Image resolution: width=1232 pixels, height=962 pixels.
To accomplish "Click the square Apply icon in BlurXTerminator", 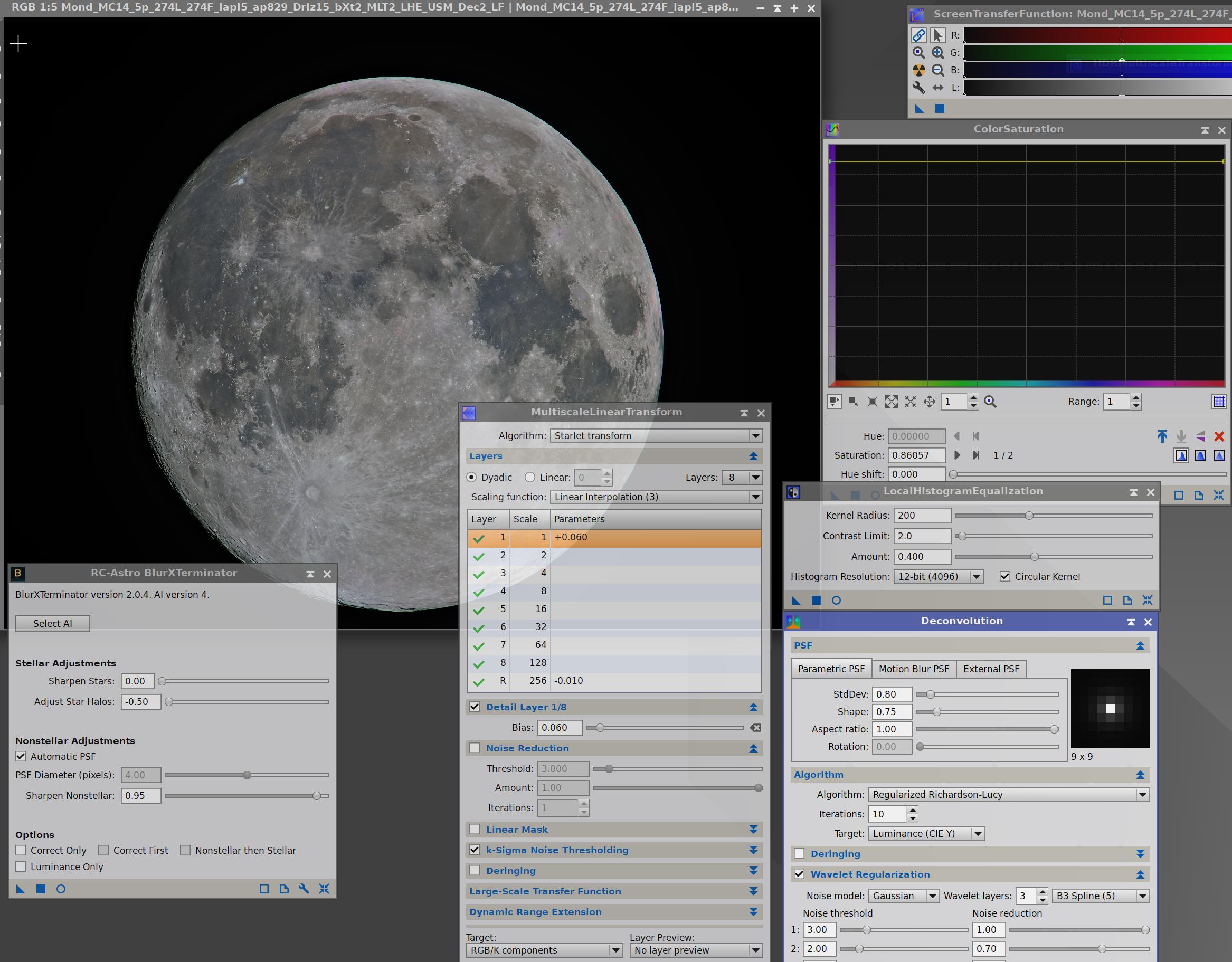I will pyautogui.click(x=41, y=889).
